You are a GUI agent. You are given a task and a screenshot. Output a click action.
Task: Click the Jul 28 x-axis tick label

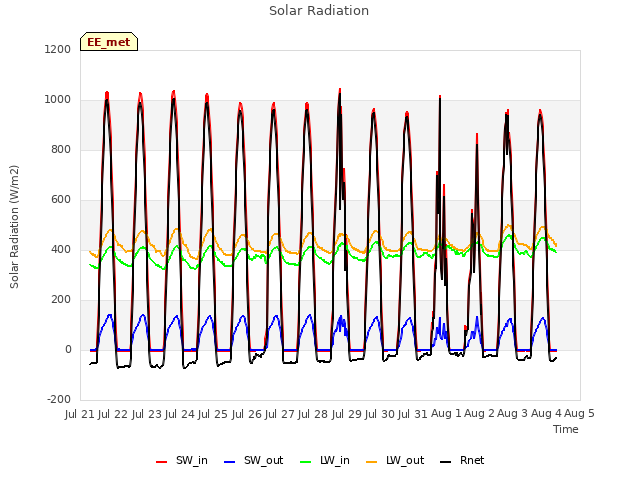pos(313,414)
